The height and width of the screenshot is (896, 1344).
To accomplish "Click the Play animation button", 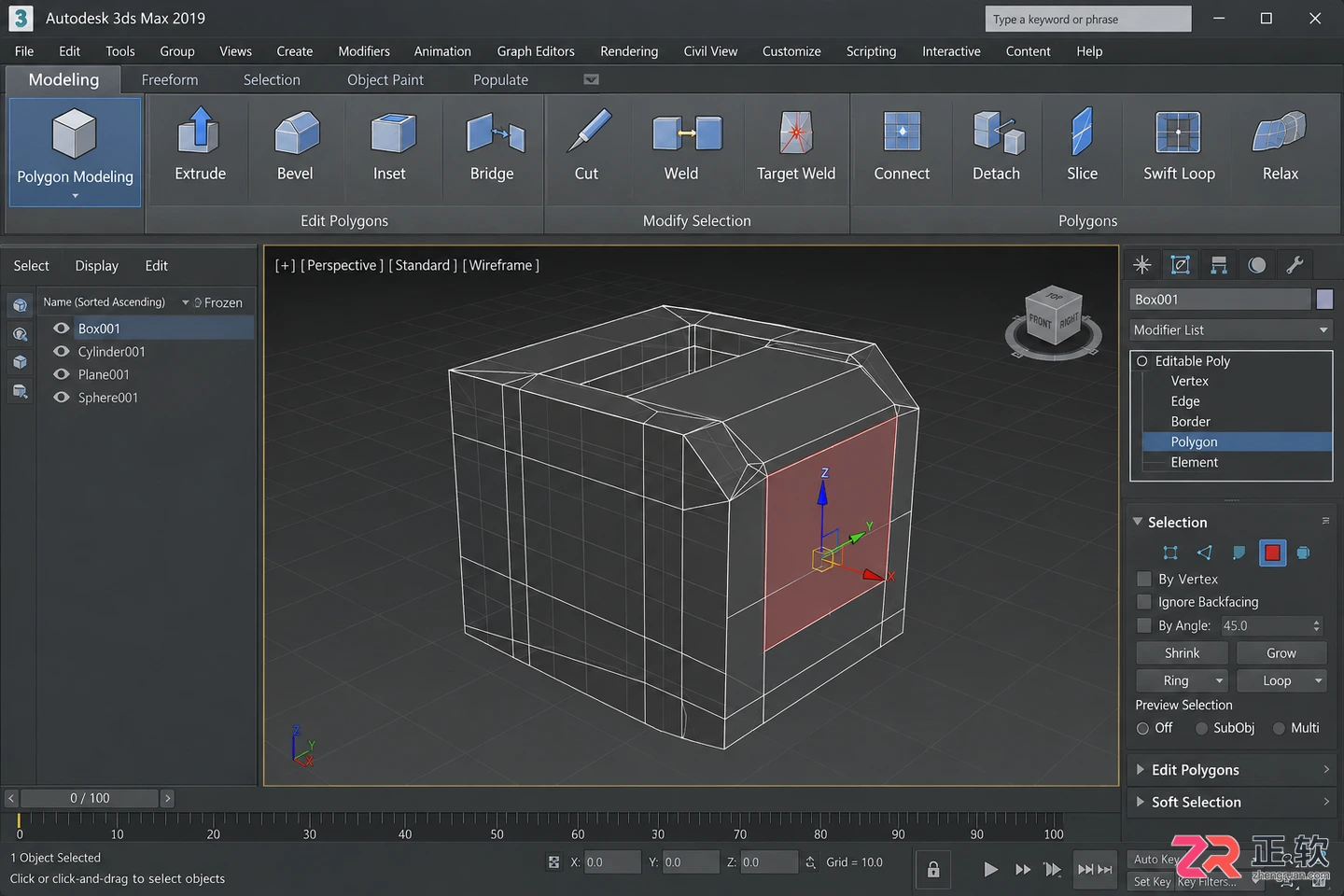I will (990, 870).
